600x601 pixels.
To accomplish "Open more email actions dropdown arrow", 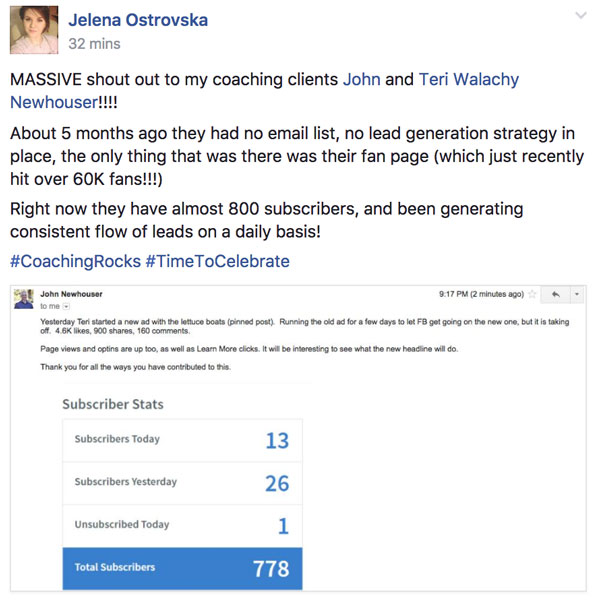I will click(577, 294).
